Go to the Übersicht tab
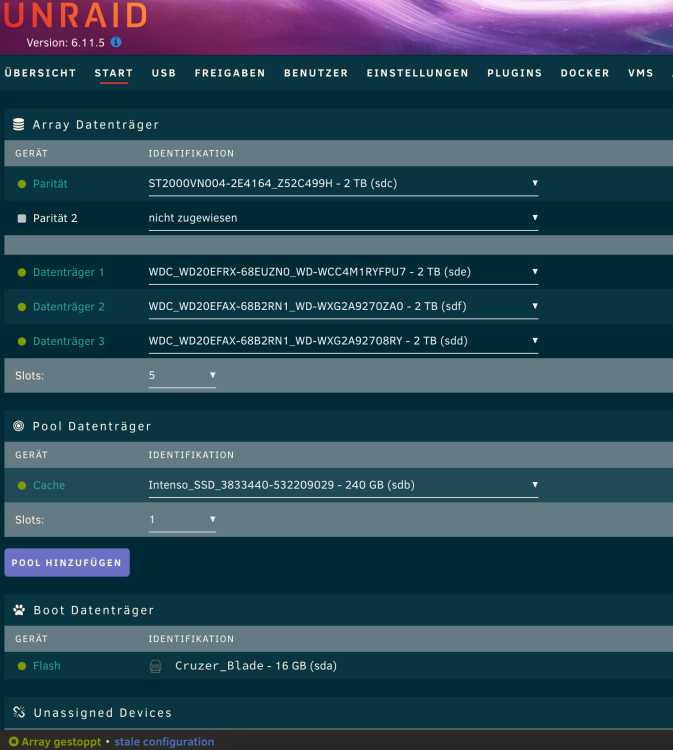673x750 pixels. [x=40, y=73]
